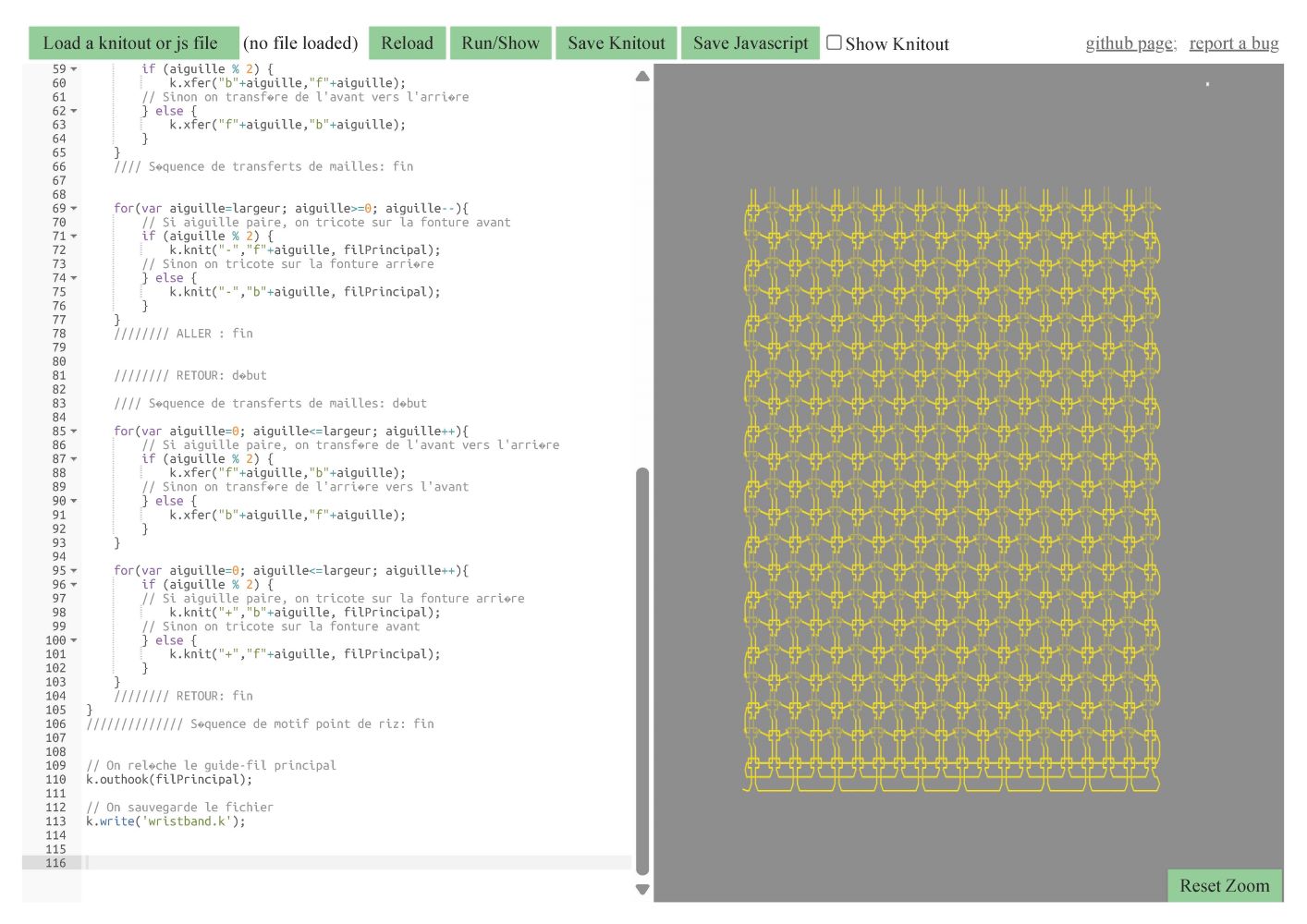Click the Reload button
The width and height of the screenshot is (1307, 924).
point(407,43)
